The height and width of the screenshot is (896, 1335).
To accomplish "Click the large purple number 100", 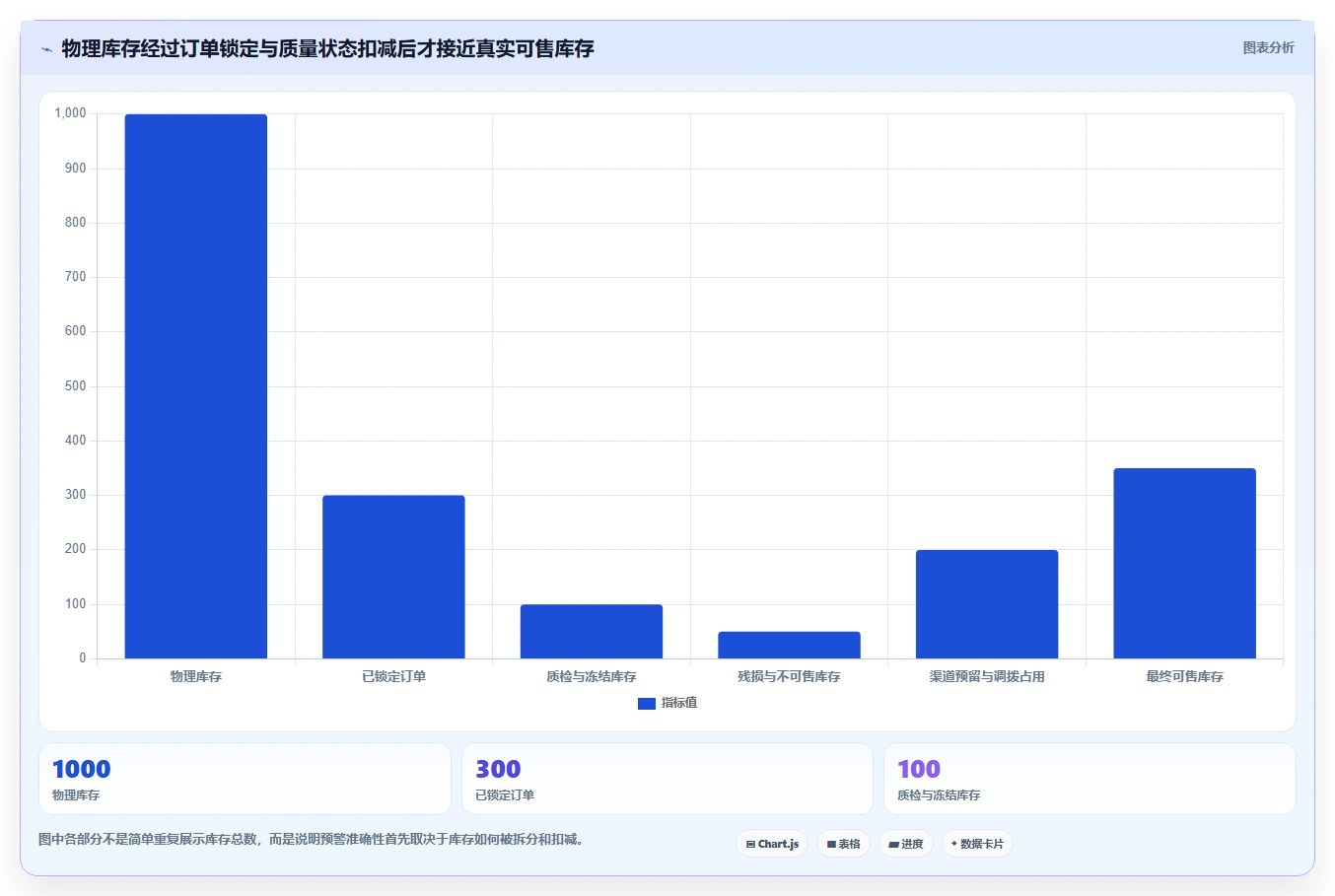I will coord(919,769).
